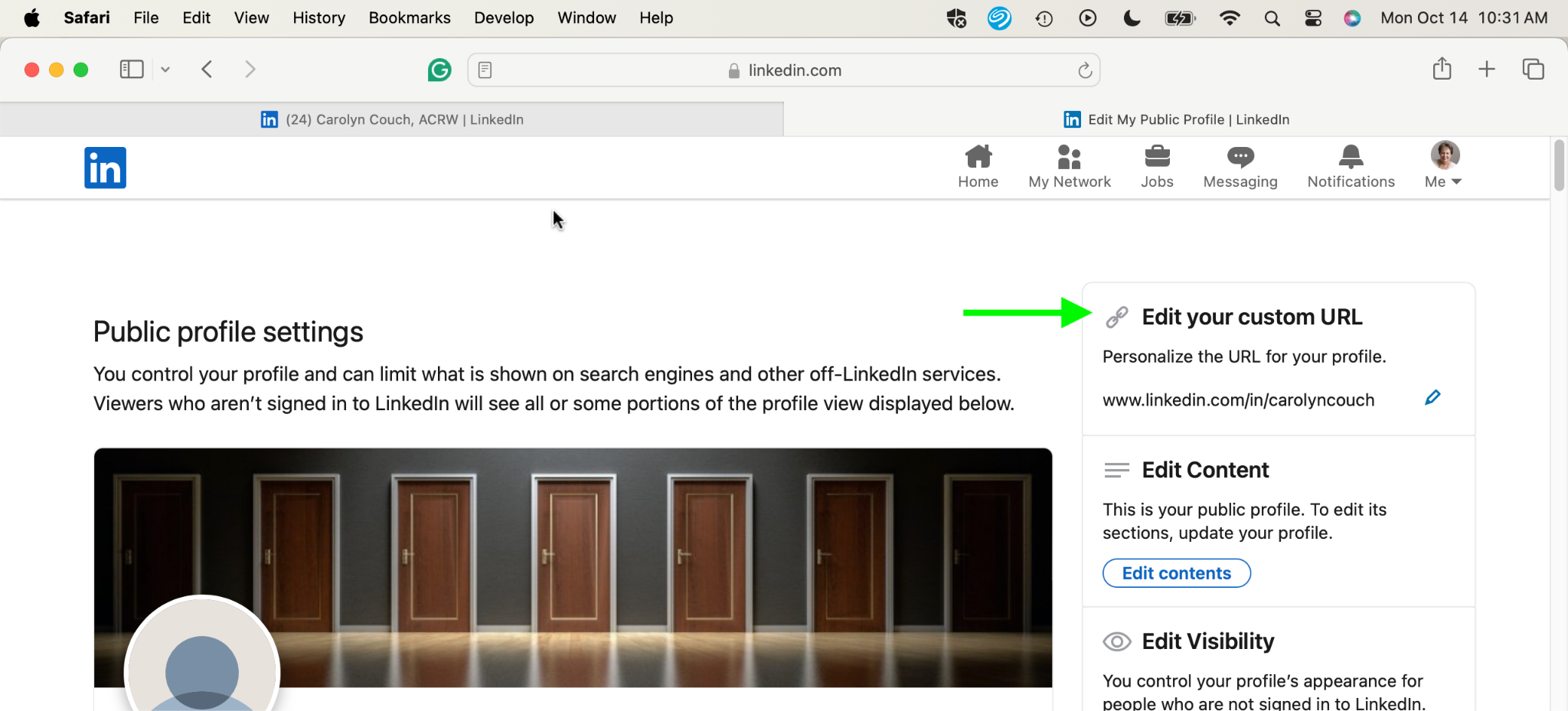Image resolution: width=1568 pixels, height=711 pixels.
Task: Go to LinkedIn Home icon
Action: [978, 156]
